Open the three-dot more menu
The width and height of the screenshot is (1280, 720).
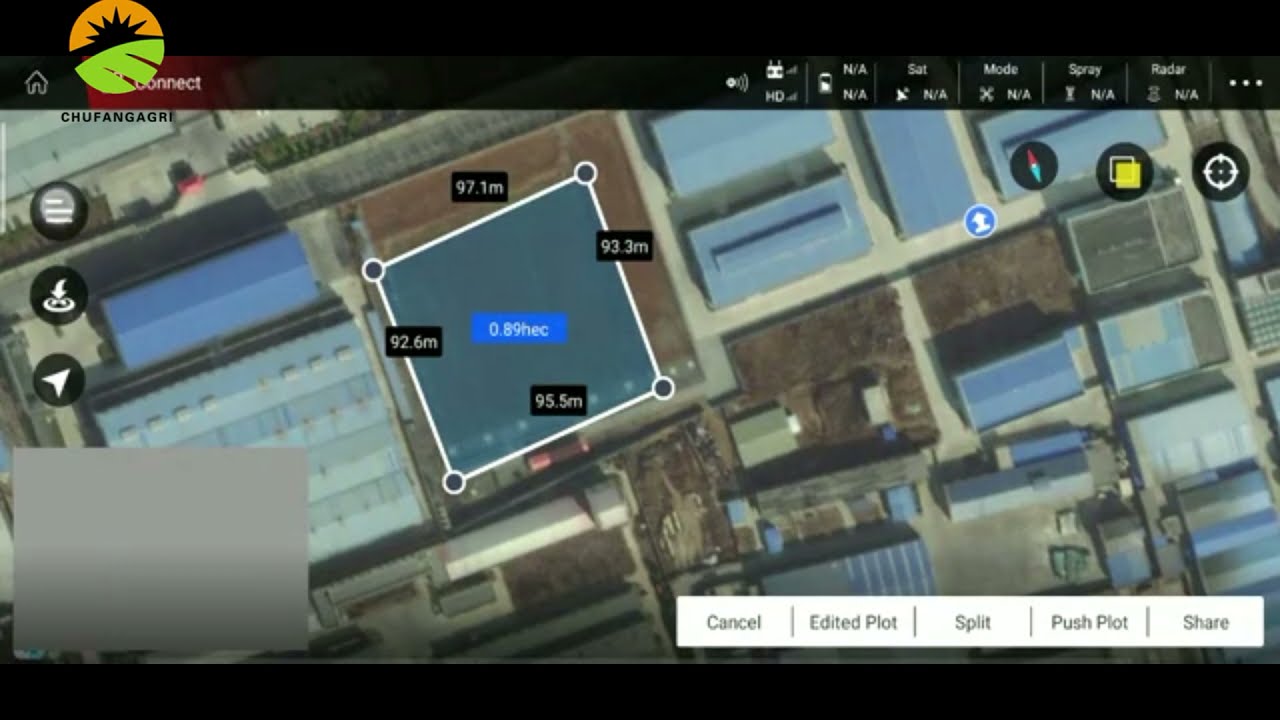tap(1245, 83)
